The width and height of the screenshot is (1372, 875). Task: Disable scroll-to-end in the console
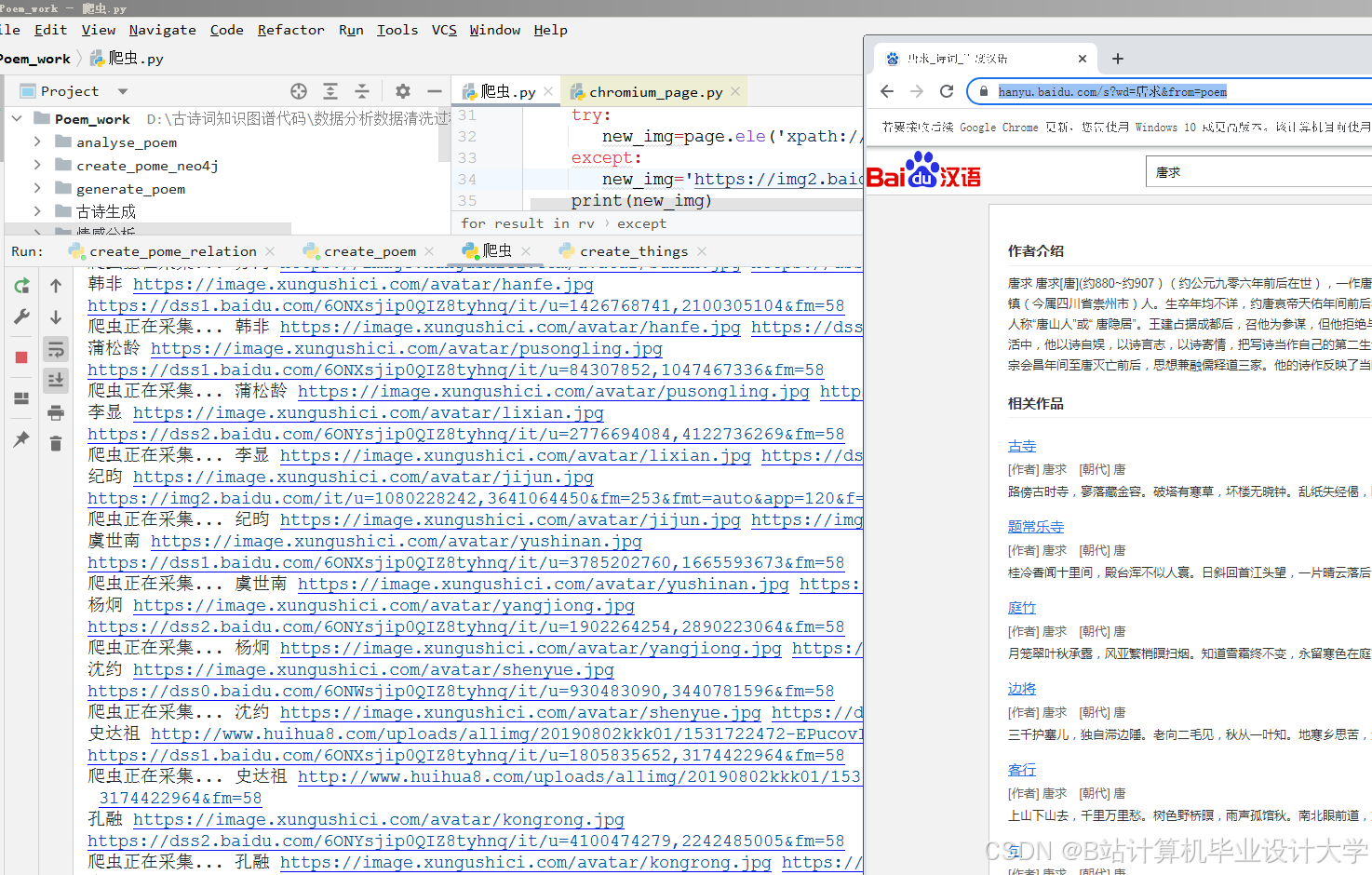(55, 380)
